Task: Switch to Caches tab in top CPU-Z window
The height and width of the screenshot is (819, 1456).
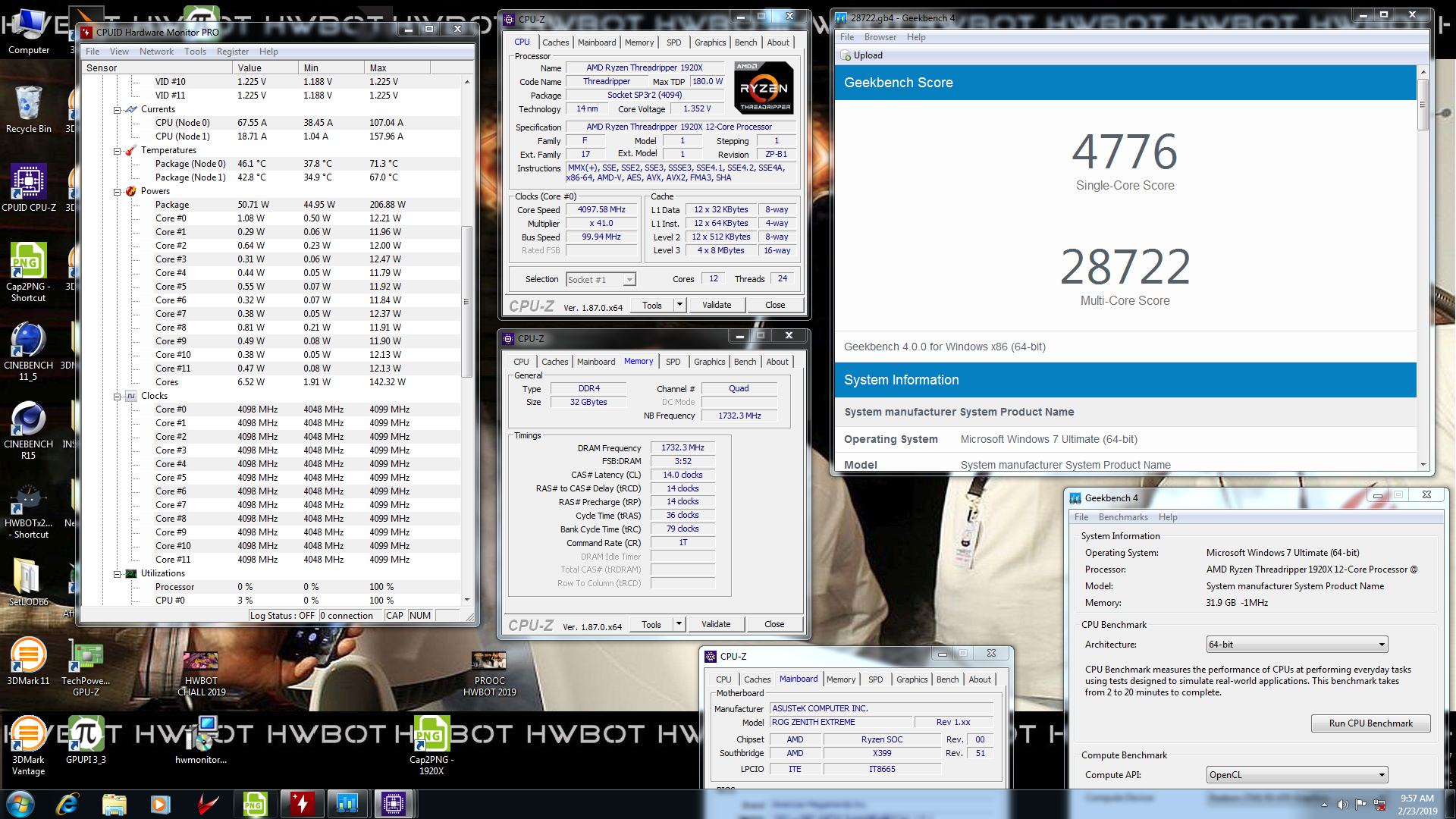Action: click(x=555, y=42)
